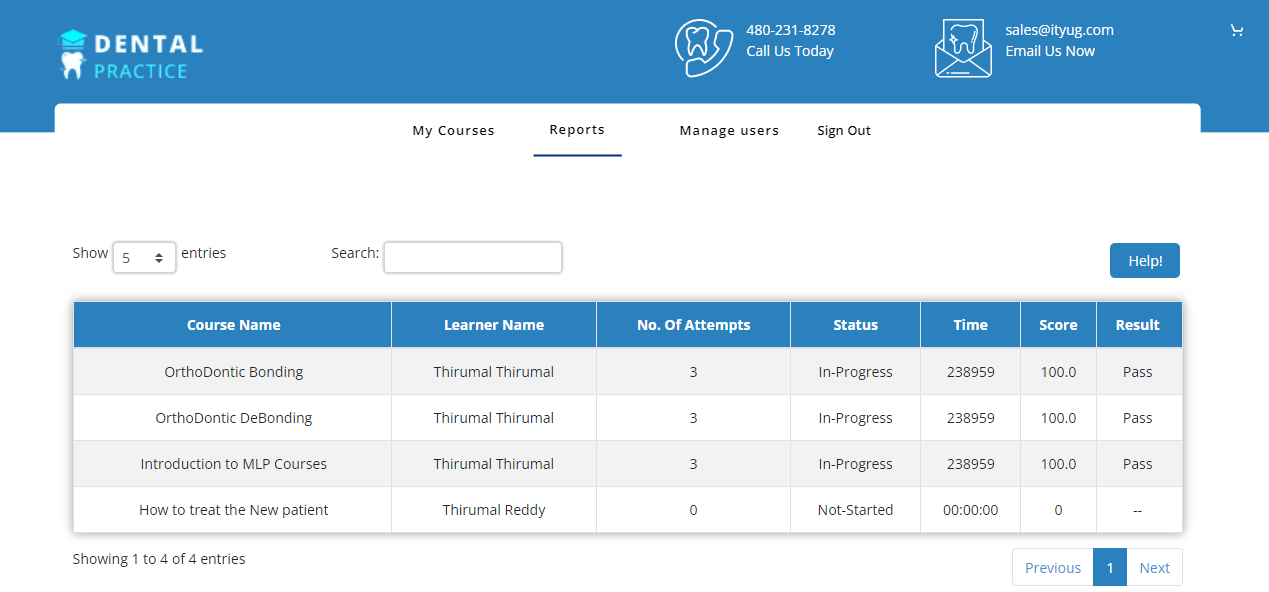The image size is (1269, 592).
Task: Open the Show entries dropdown
Action: click(144, 257)
